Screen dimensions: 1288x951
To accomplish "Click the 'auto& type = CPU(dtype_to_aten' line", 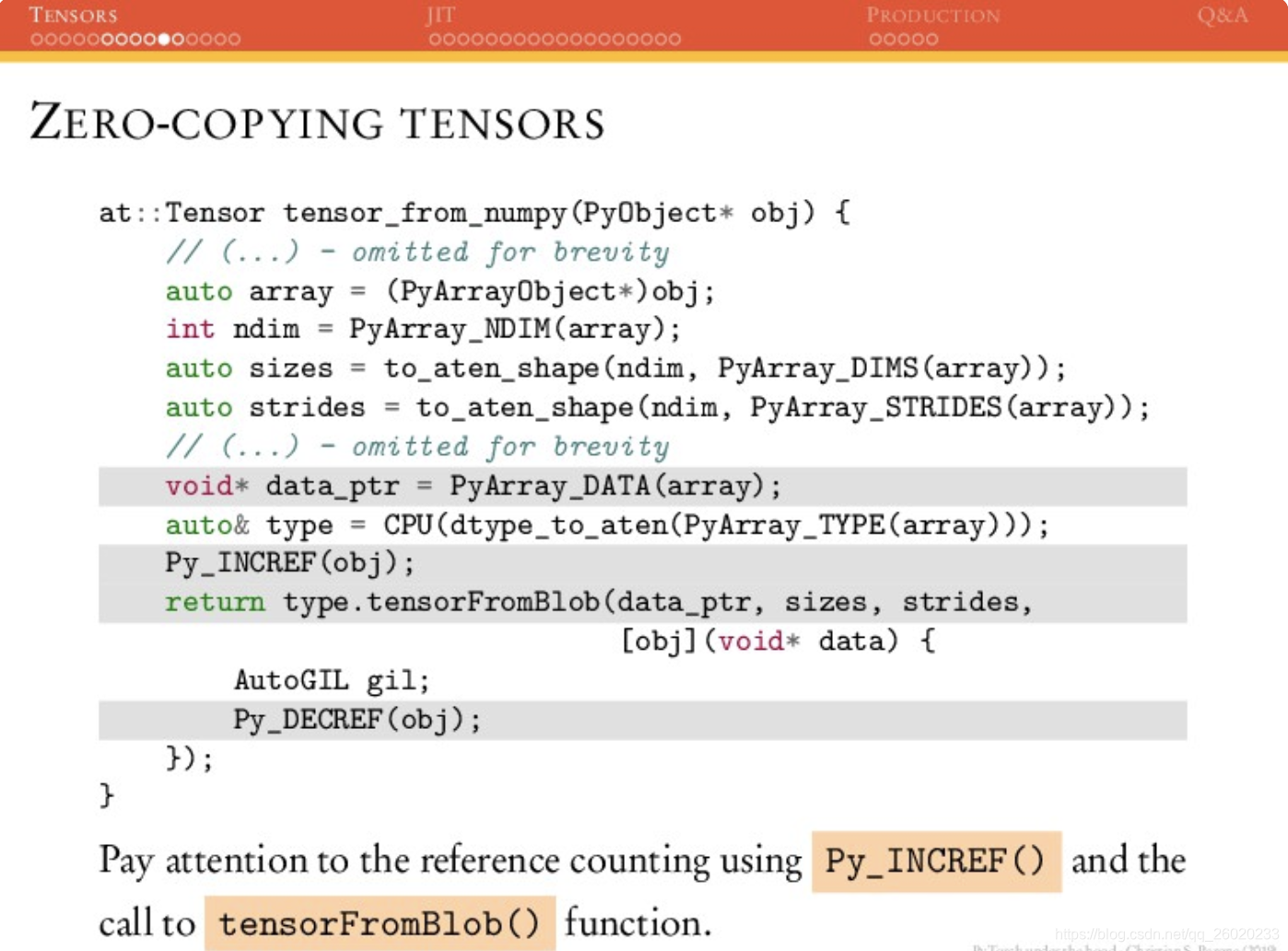I will 607,525.
